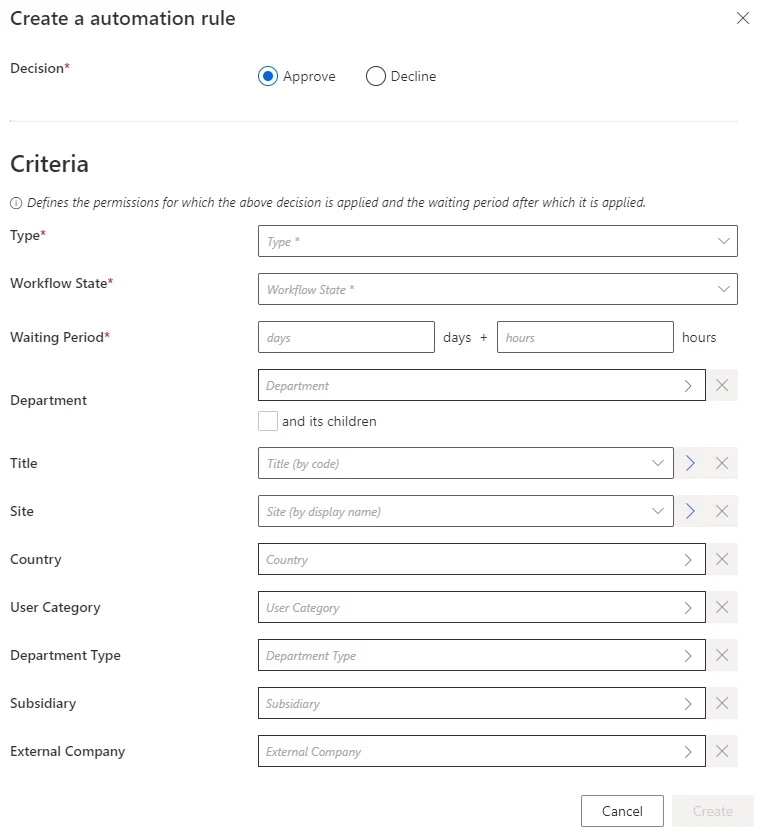This screenshot has width=762, height=835.
Task: Clear the External Company field with X icon
Action: [x=722, y=751]
